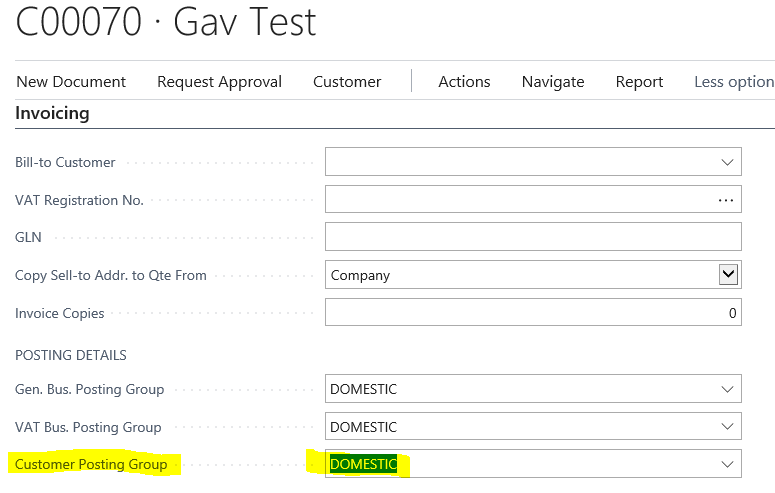Open the Actions menu

464,82
